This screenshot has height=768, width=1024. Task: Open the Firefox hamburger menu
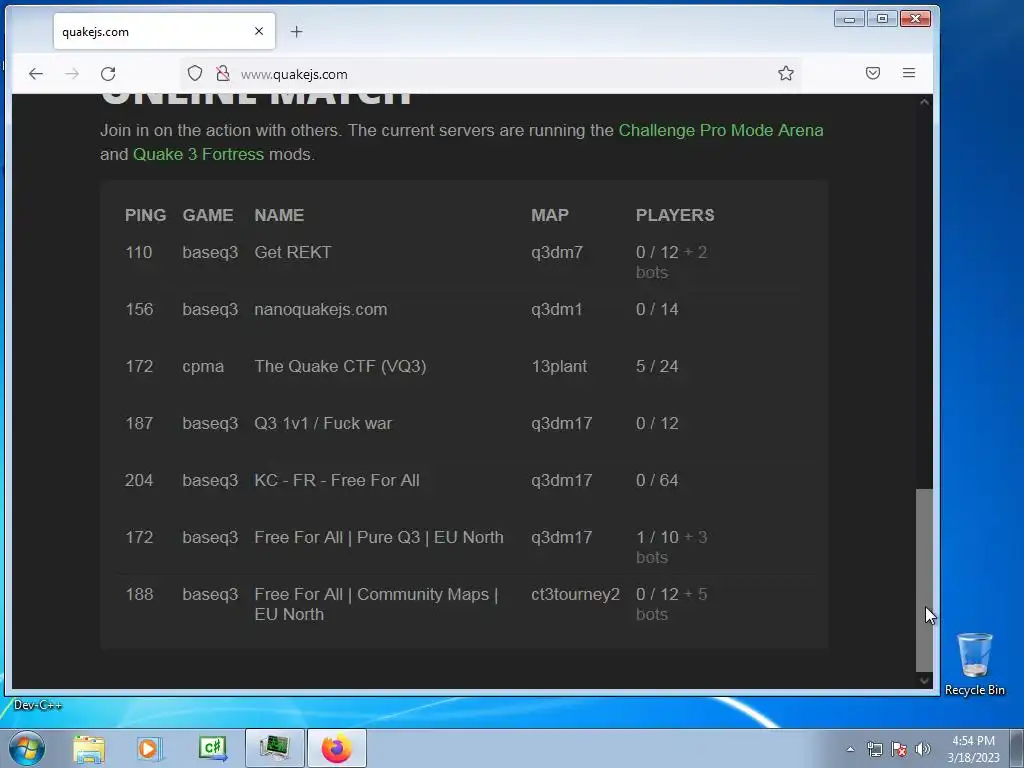point(908,73)
